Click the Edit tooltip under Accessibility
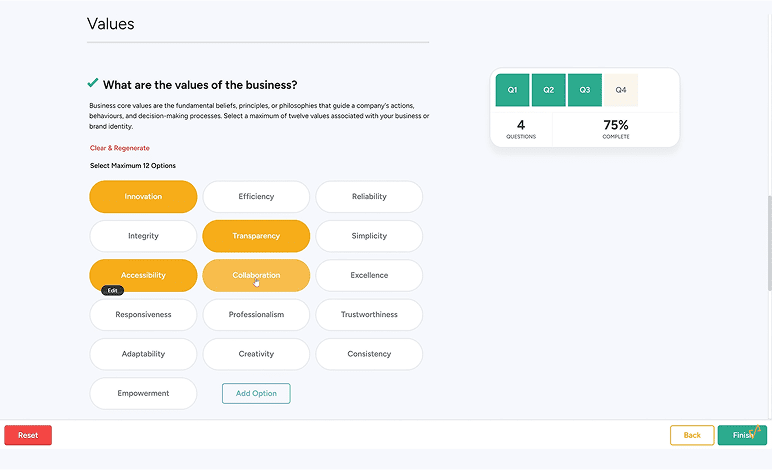The width and height of the screenshot is (772, 470). click(x=112, y=291)
